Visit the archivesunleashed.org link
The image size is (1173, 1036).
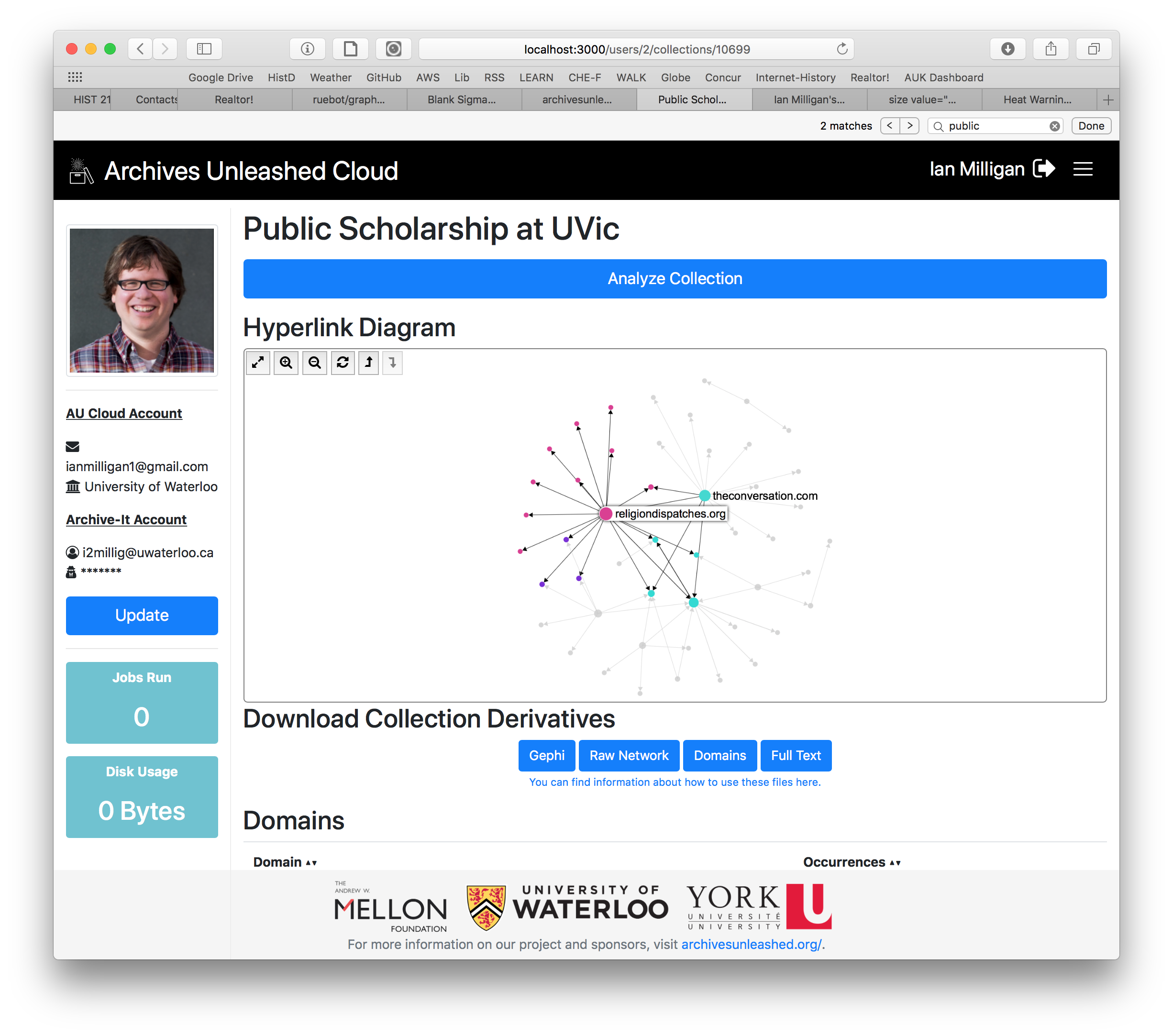click(751, 944)
